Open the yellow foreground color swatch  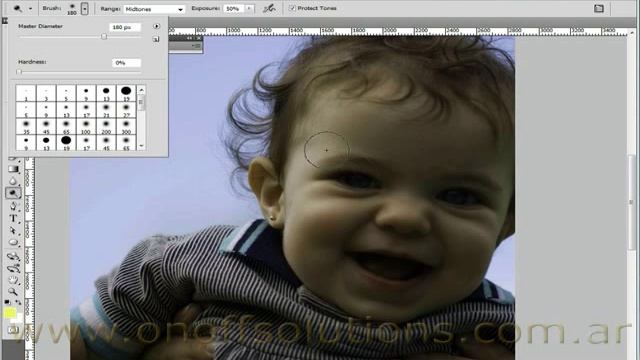click(9, 313)
